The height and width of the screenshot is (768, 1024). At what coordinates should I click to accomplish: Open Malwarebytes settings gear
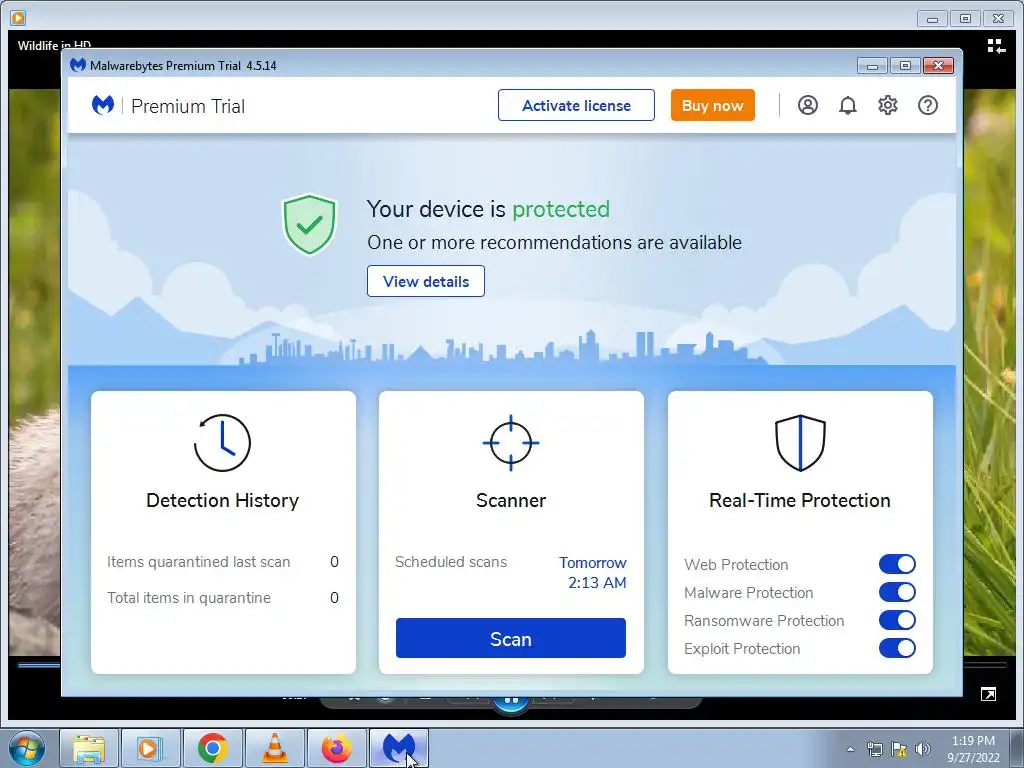click(x=888, y=105)
